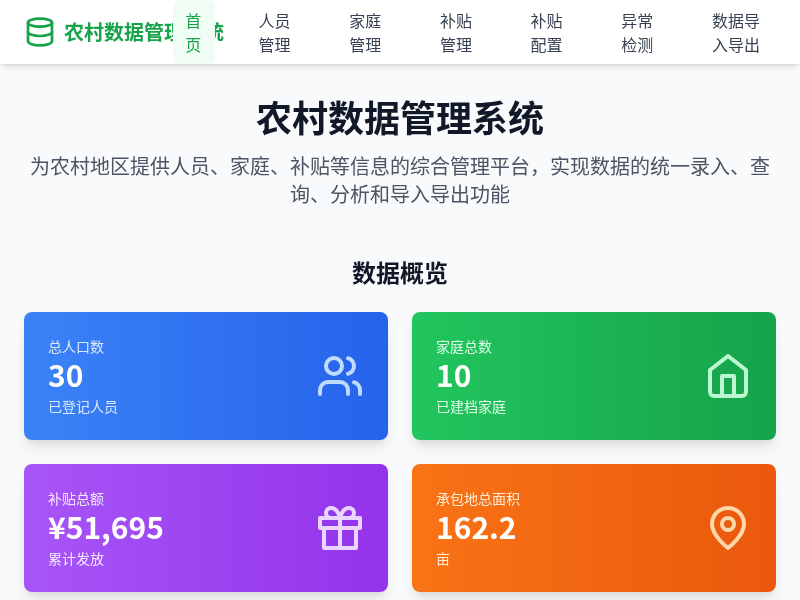This screenshot has height=600, width=800.
Task: Click the value 30 on population card
Action: (65, 377)
